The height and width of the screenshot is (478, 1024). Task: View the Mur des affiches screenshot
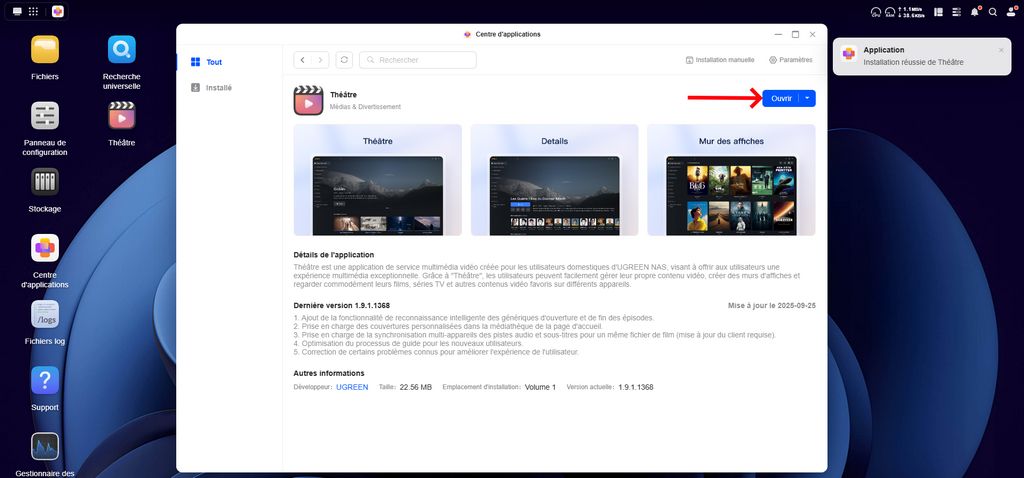click(x=731, y=180)
